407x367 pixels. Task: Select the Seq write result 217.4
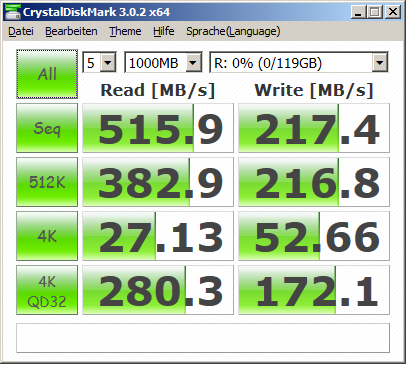click(314, 128)
